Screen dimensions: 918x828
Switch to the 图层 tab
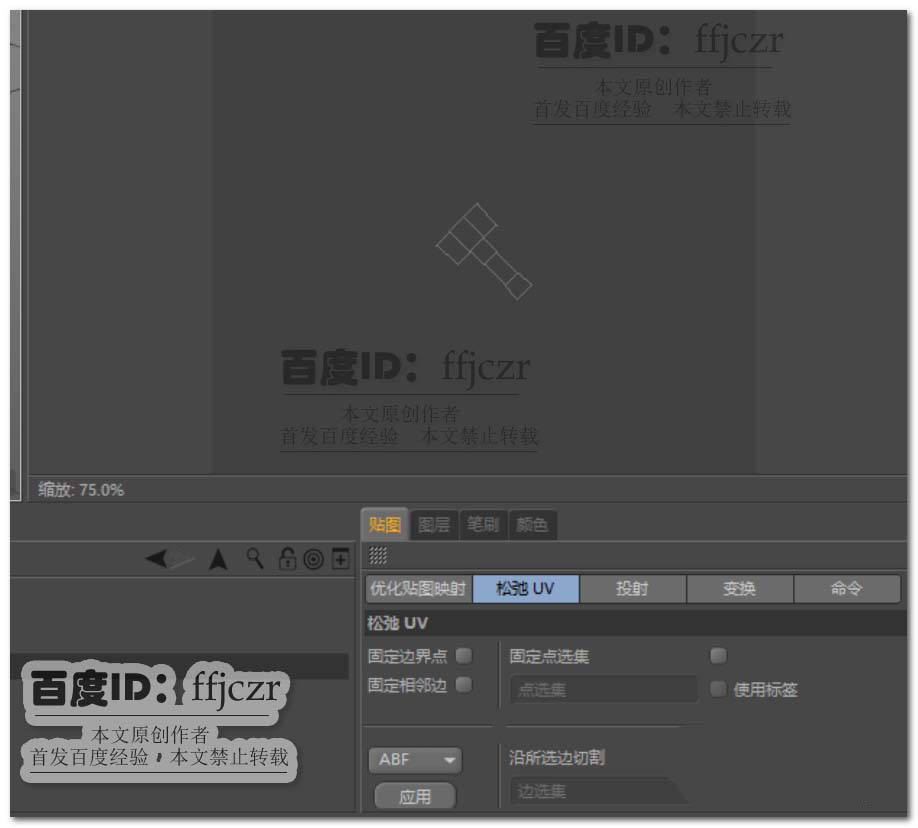click(434, 524)
